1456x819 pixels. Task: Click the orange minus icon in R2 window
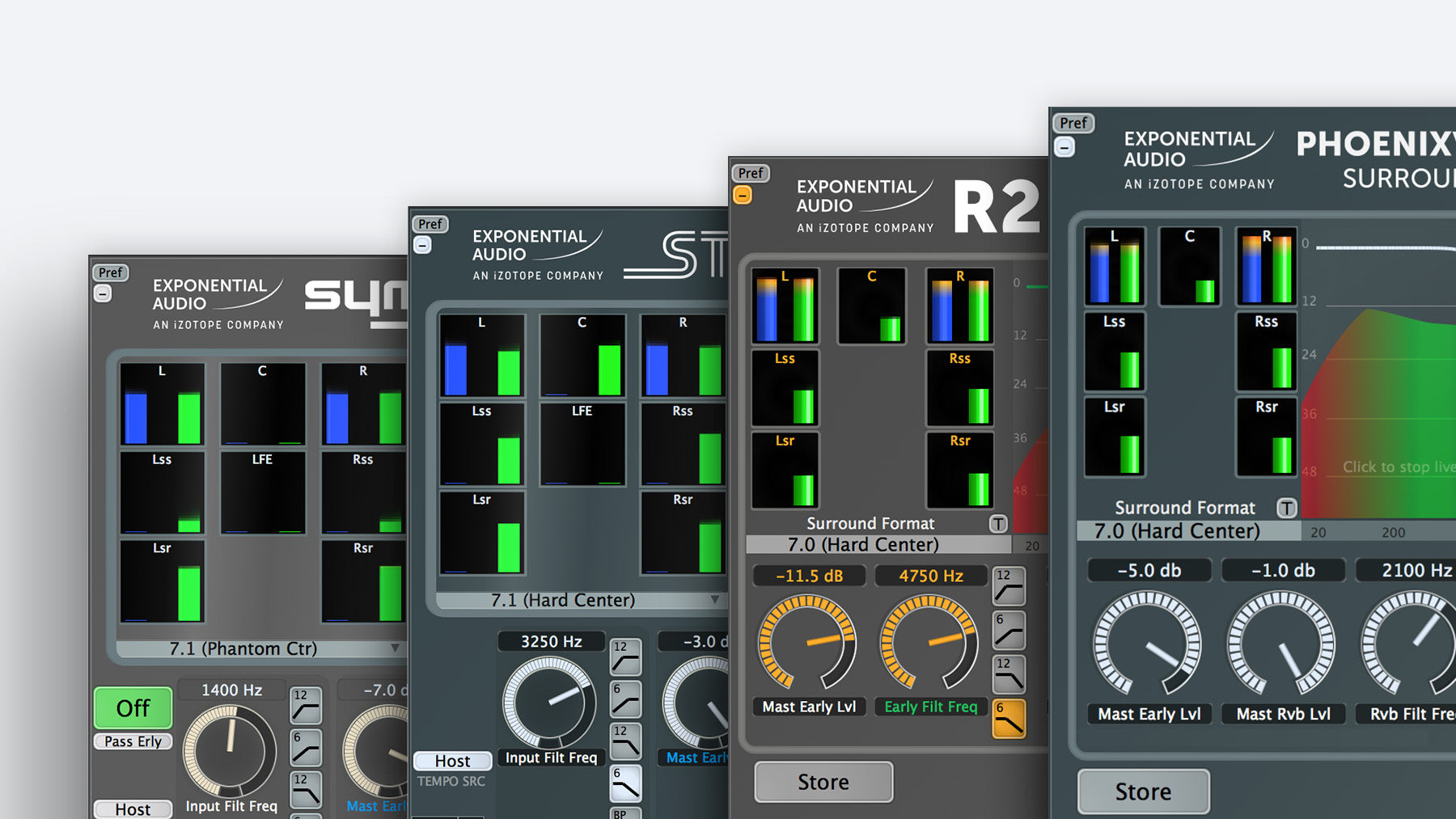pyautogui.click(x=743, y=195)
